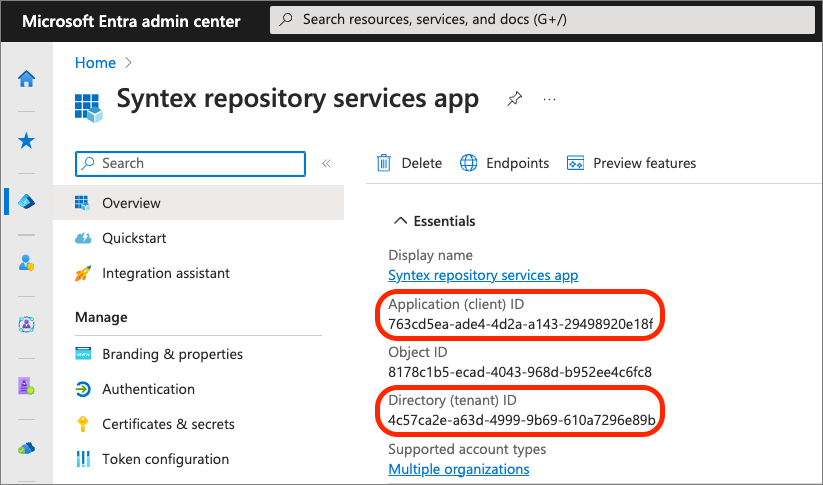Click the Endpoints globe icon

click(x=469, y=163)
